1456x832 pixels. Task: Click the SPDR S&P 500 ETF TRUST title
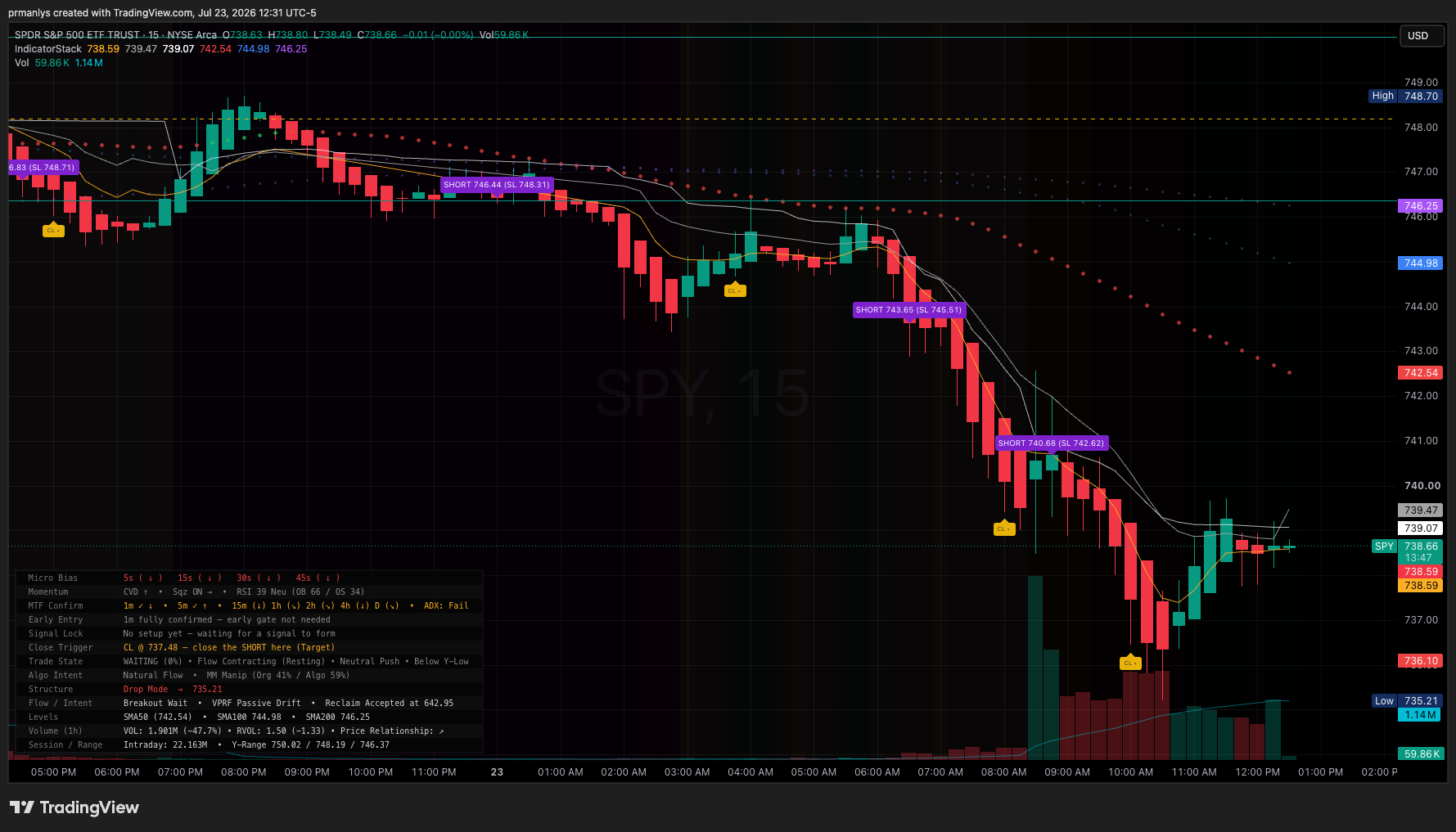coord(77,35)
